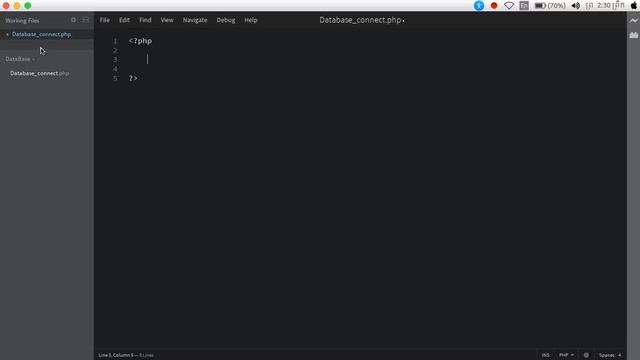Click the Apple logo in top bar
Screen dimensions: 640x360
pos(634,5)
